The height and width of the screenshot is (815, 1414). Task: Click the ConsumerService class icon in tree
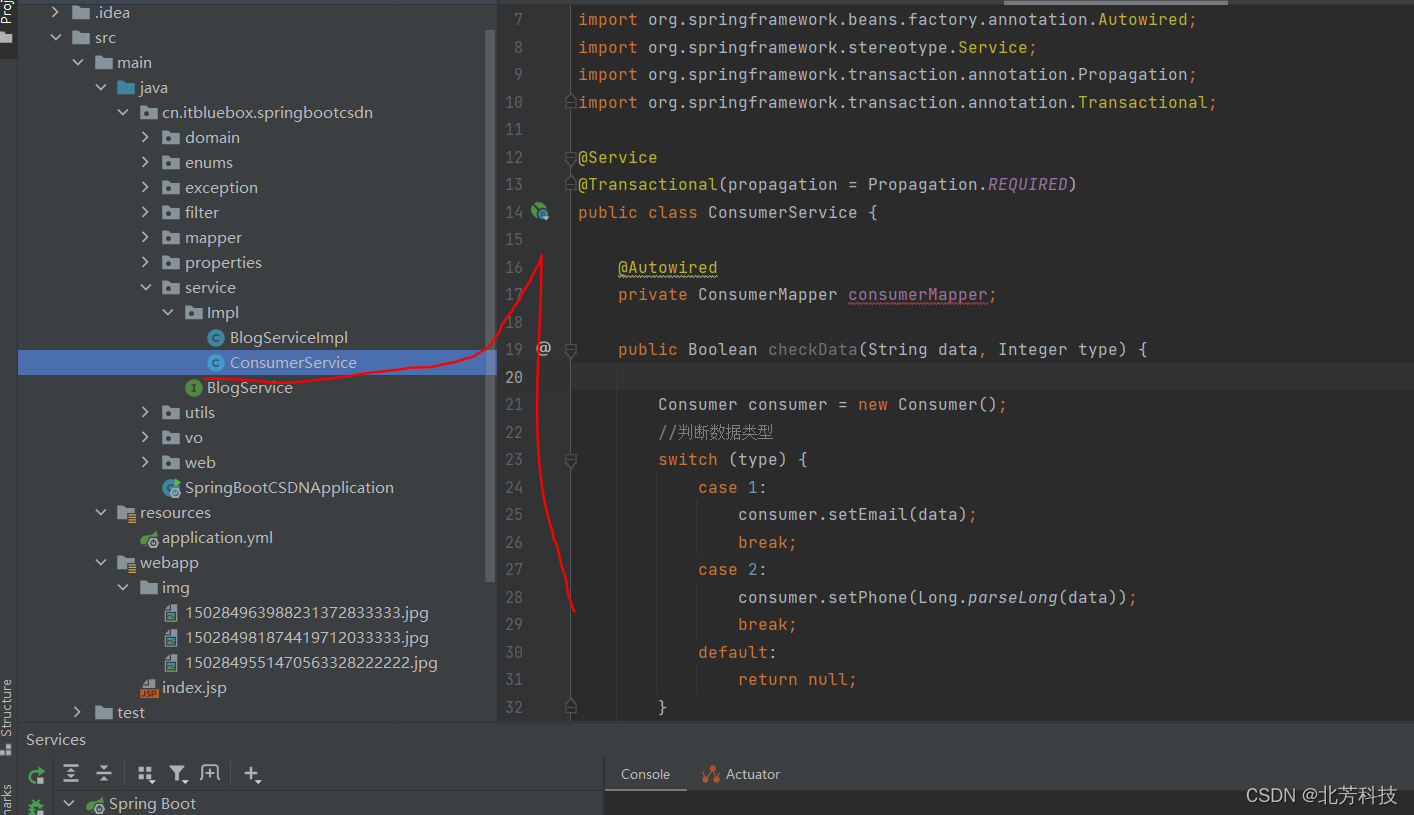pos(215,363)
